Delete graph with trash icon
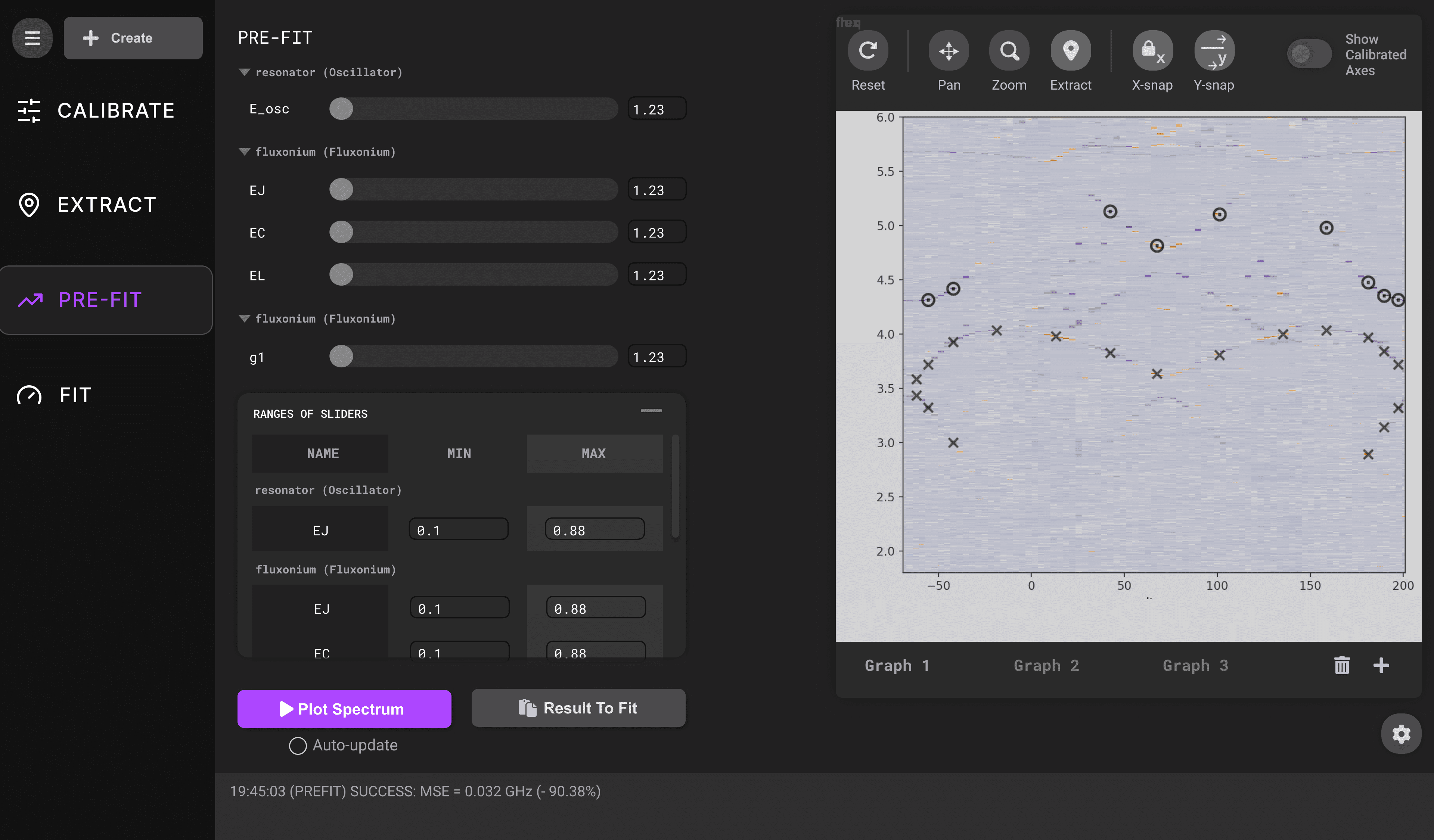Viewport: 1434px width, 840px height. point(1342,665)
